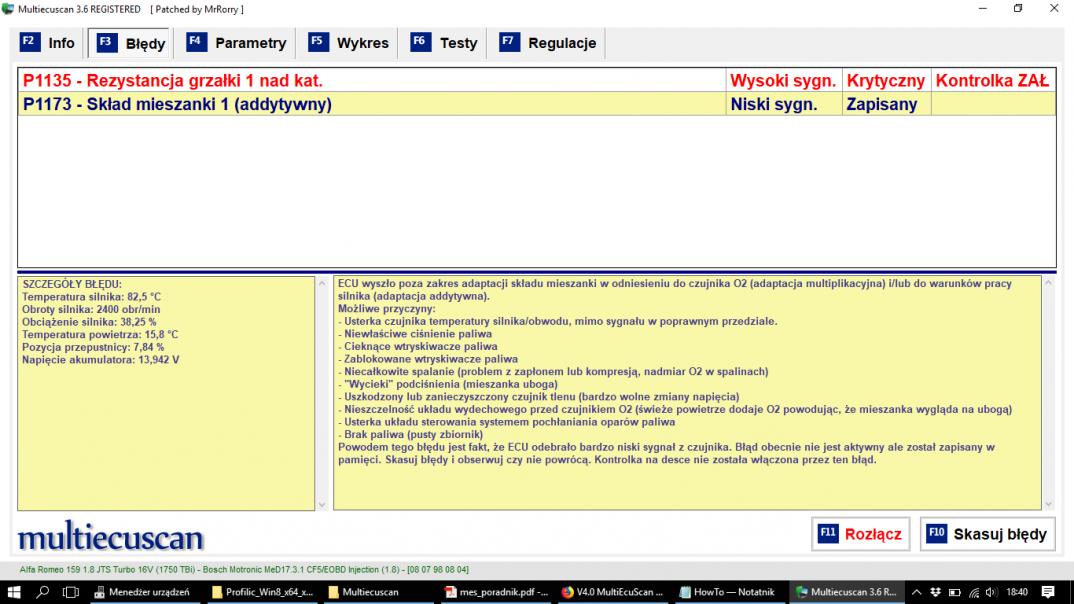
Task: Click volume speaker tray icon
Action: coord(991,592)
